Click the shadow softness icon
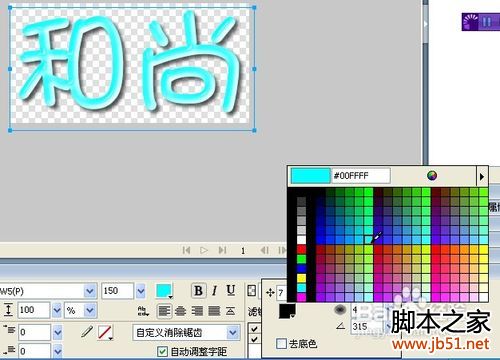Viewport: 500px width, 360px height. point(340,310)
